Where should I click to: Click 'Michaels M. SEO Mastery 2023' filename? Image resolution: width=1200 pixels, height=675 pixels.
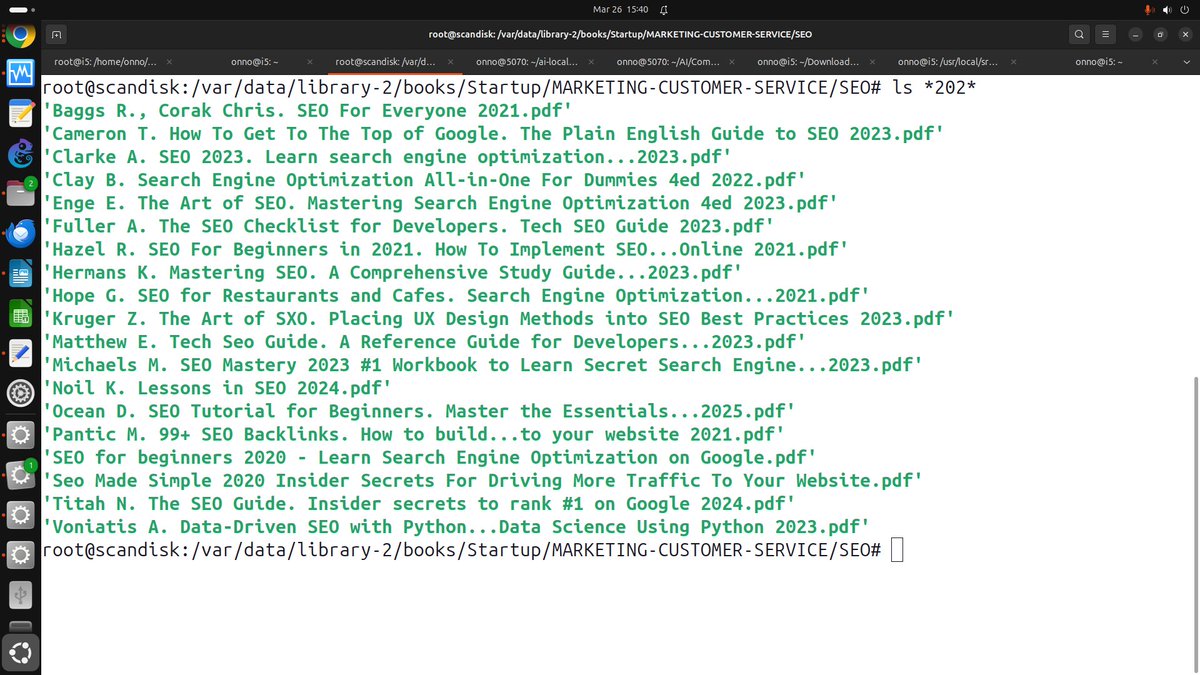coord(482,365)
